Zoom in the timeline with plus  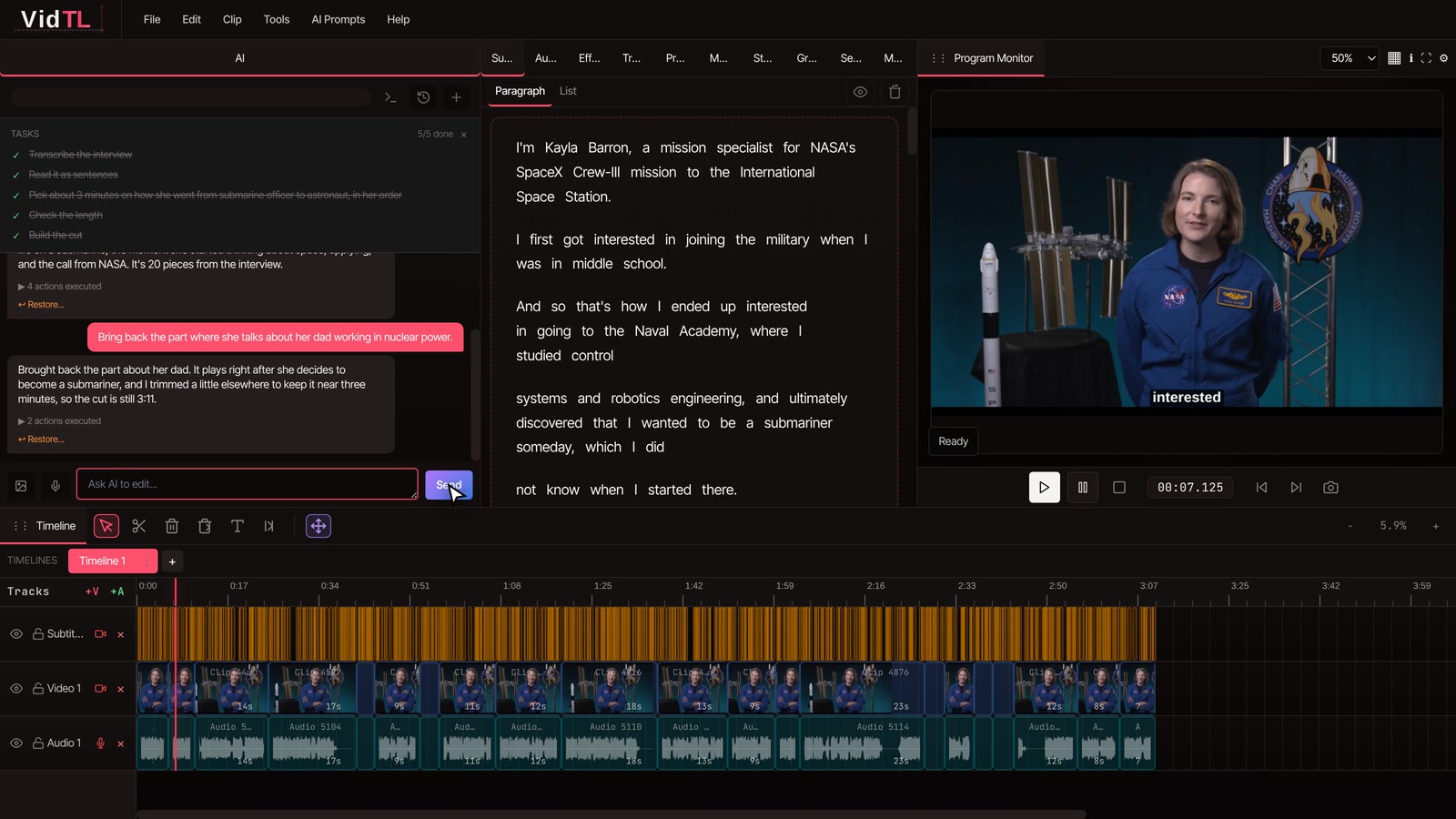pyautogui.click(x=1436, y=526)
